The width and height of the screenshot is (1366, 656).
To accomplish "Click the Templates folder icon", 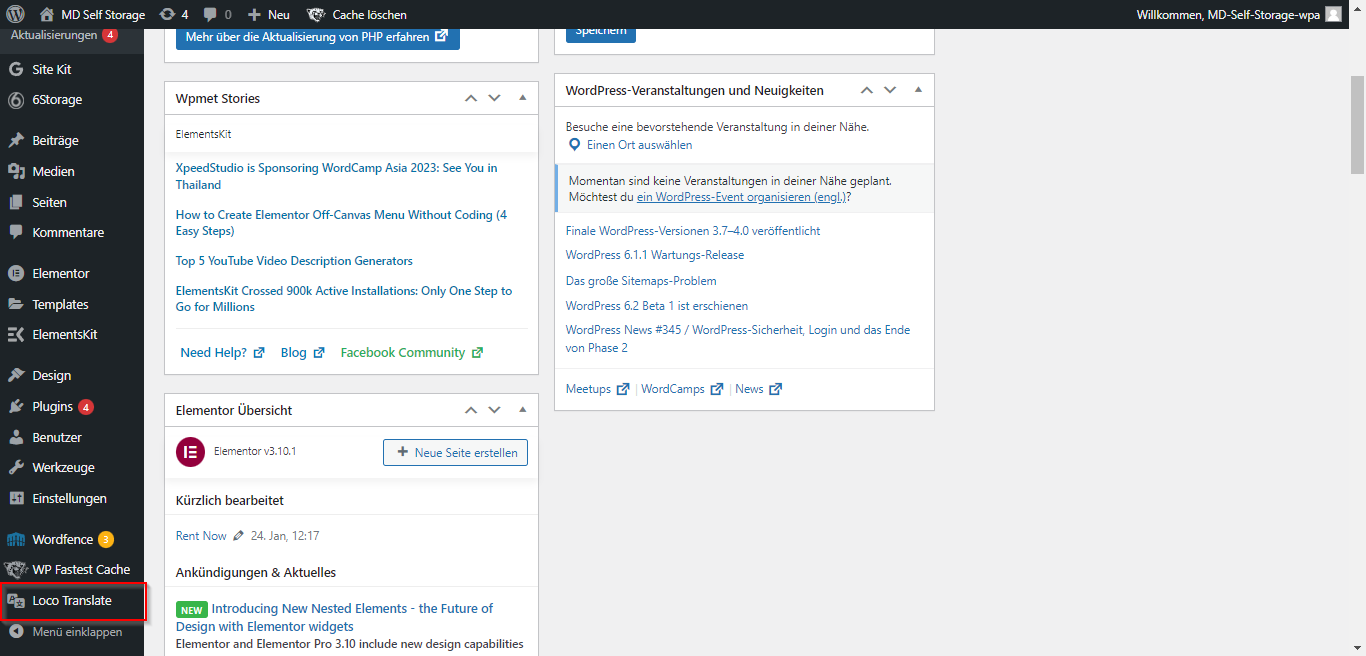I will click(16, 304).
